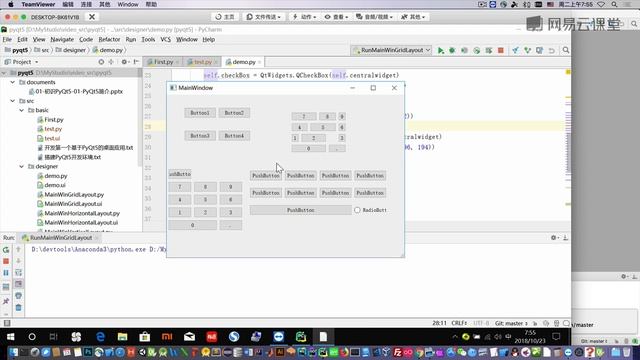The image size is (640, 360).
Task: Click Git: master branch in status bar
Action: click(511, 323)
